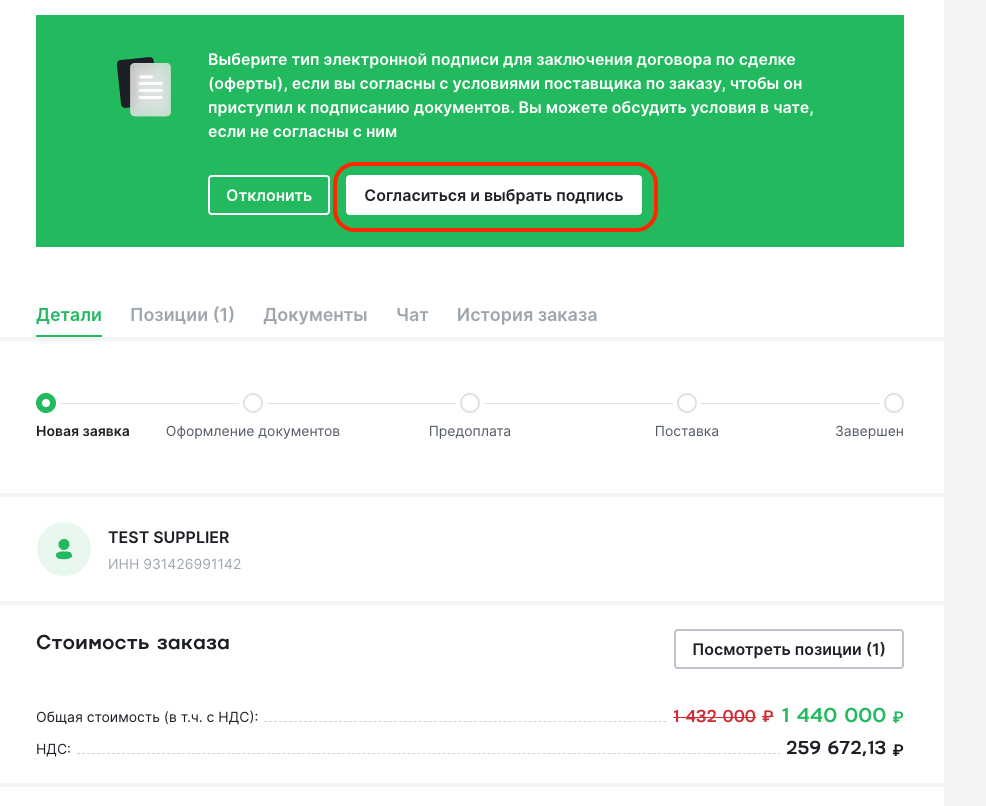986x806 pixels.
Task: Click the Новая заявка step circle
Action: click(x=46, y=403)
